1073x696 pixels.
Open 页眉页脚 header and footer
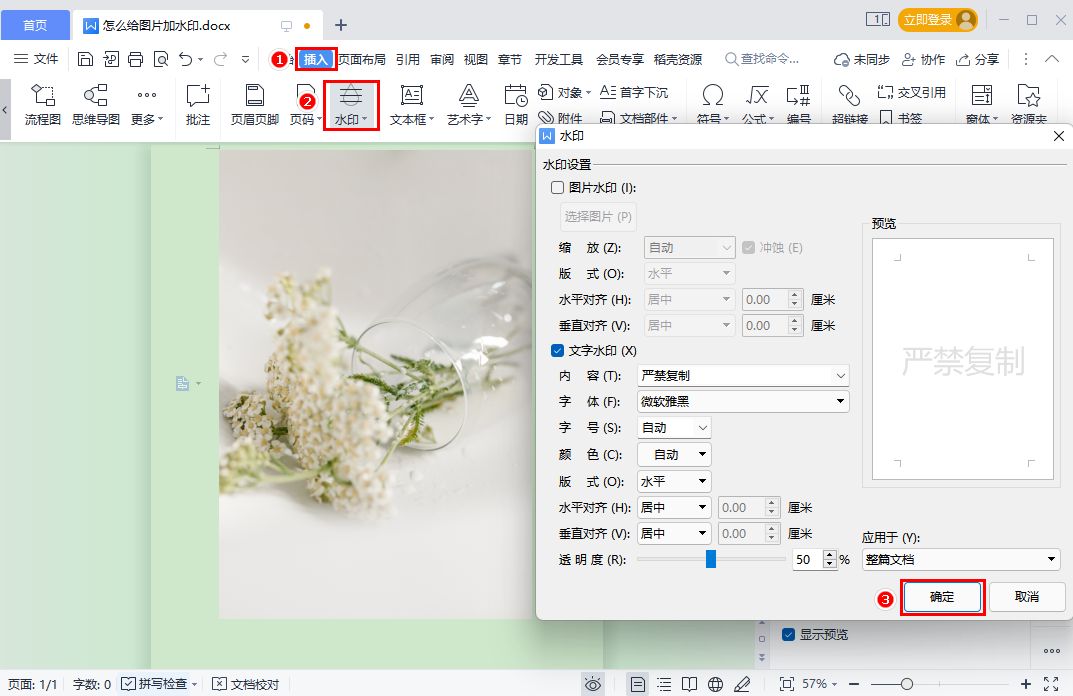click(255, 105)
